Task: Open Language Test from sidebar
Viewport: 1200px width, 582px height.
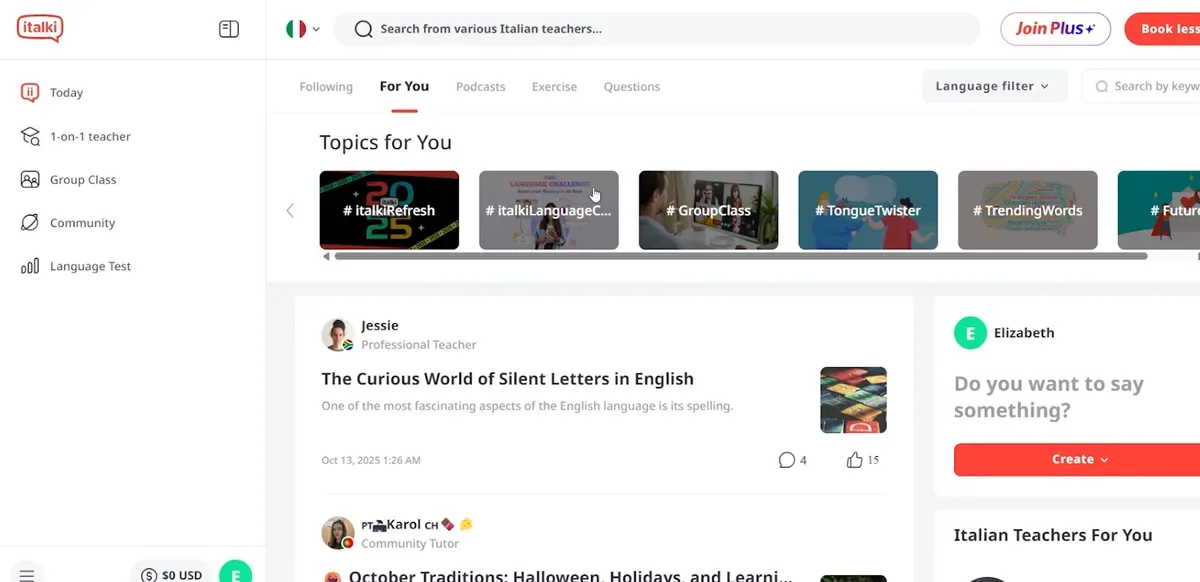Action: tap(90, 266)
